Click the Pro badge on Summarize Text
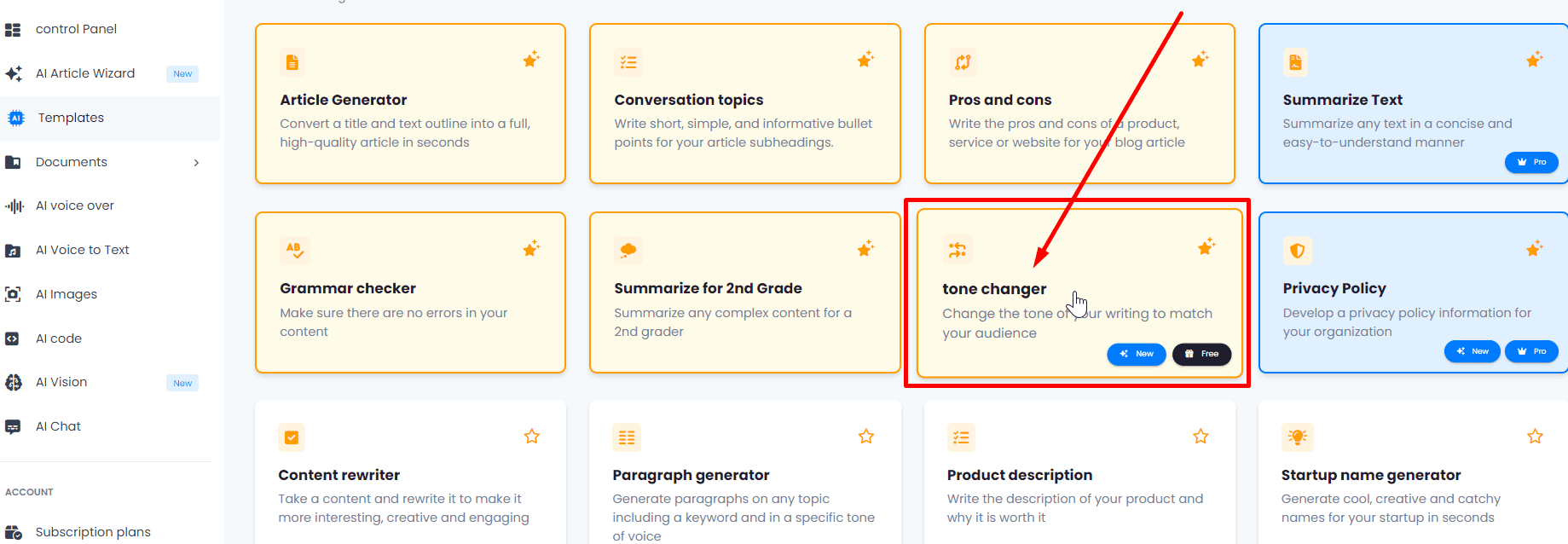This screenshot has height=544, width=1568. point(1531,162)
